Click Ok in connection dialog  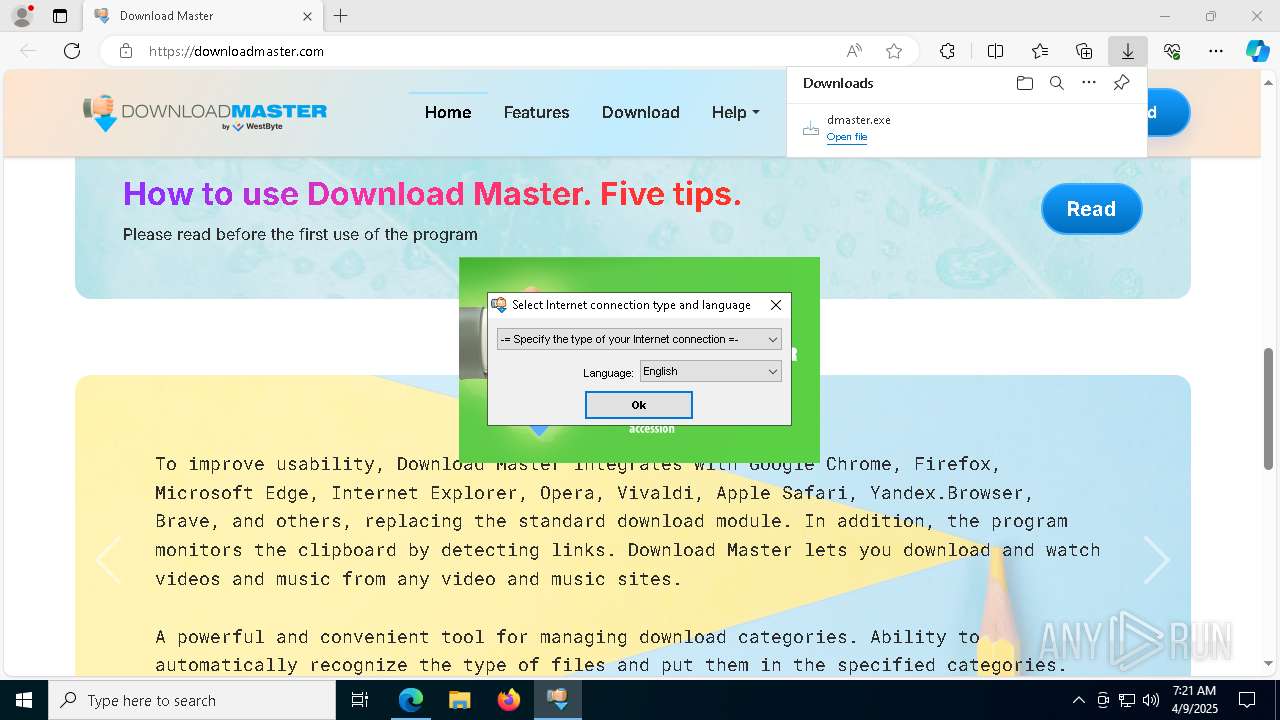pos(639,405)
